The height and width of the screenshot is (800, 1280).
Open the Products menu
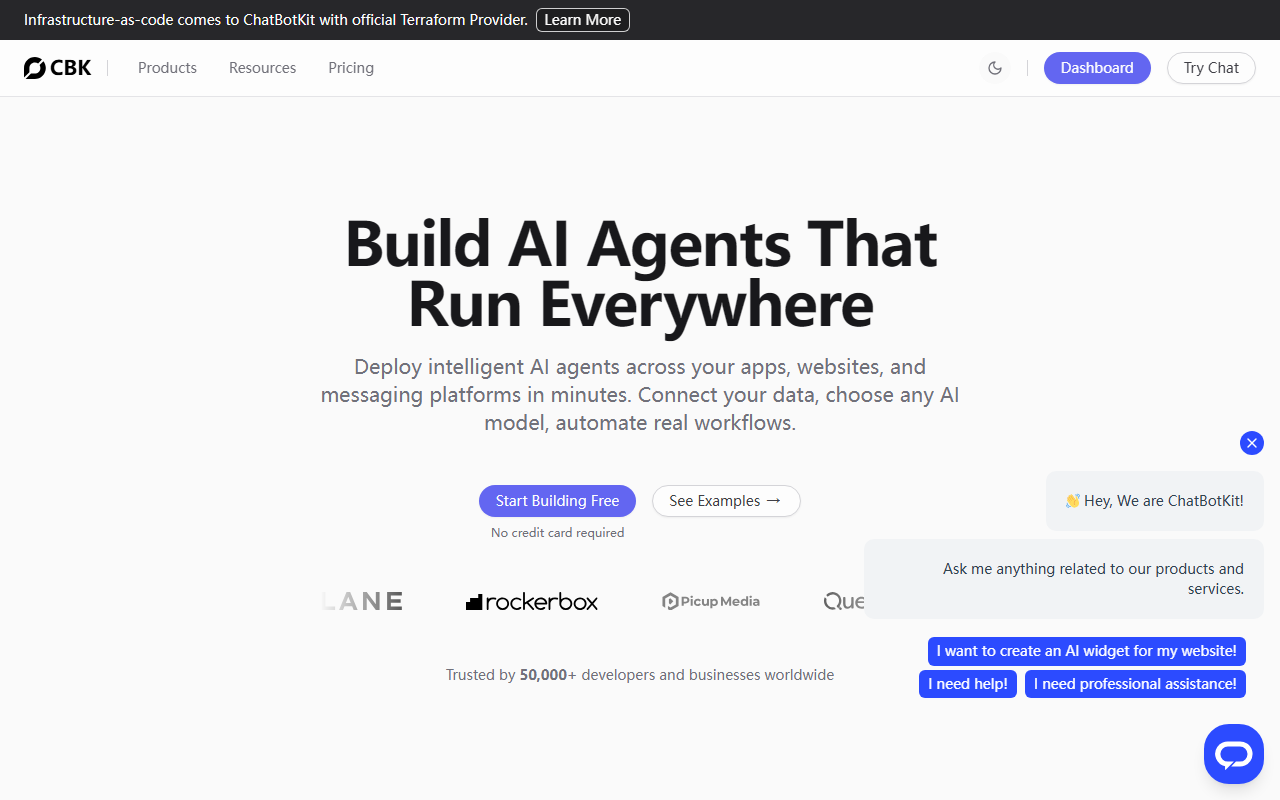pos(167,68)
